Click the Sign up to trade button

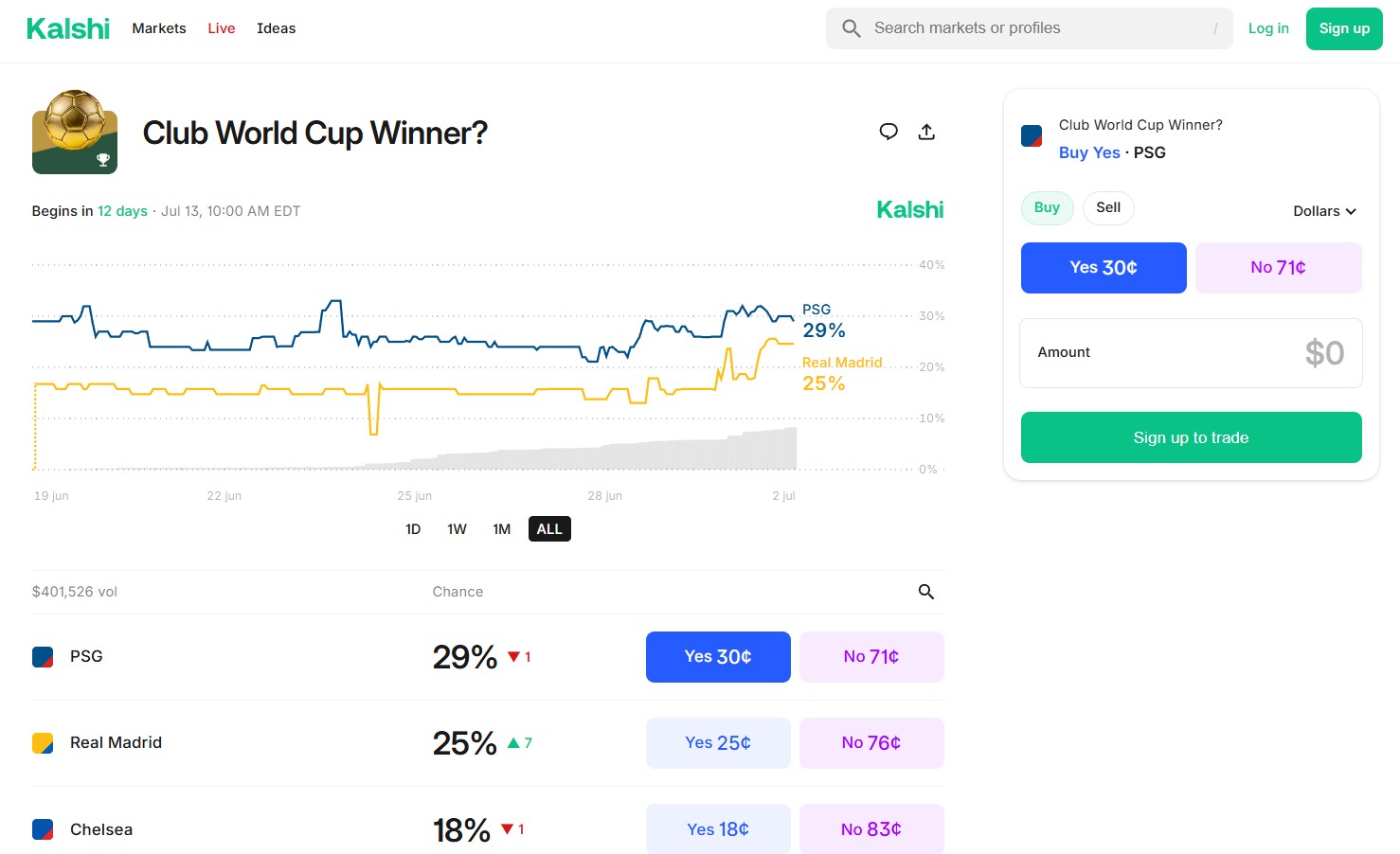click(x=1191, y=437)
